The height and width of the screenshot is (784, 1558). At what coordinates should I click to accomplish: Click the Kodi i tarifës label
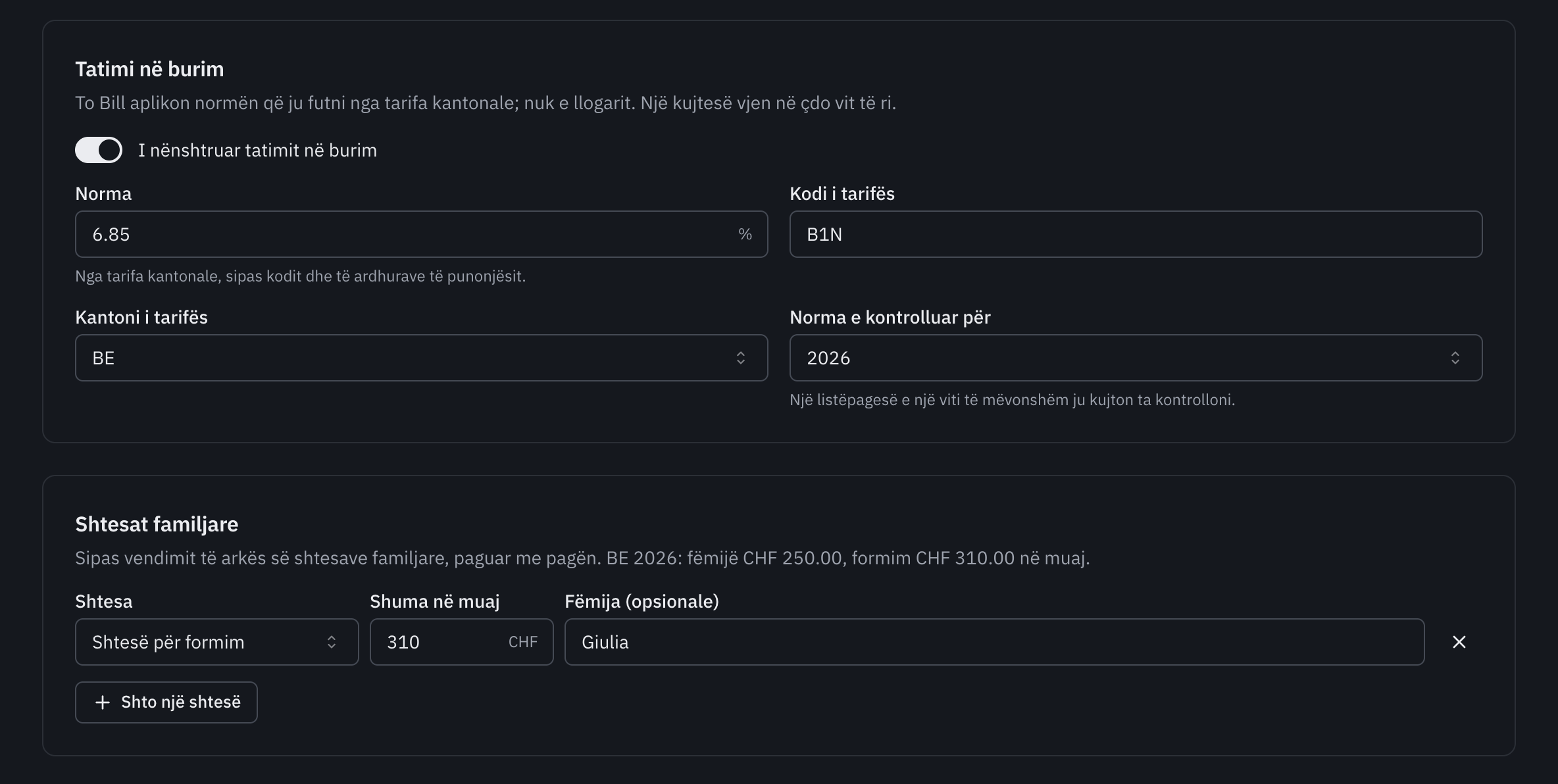click(x=842, y=193)
